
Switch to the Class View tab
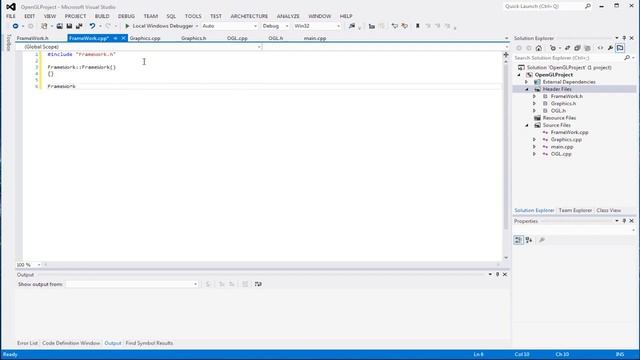pyautogui.click(x=609, y=211)
